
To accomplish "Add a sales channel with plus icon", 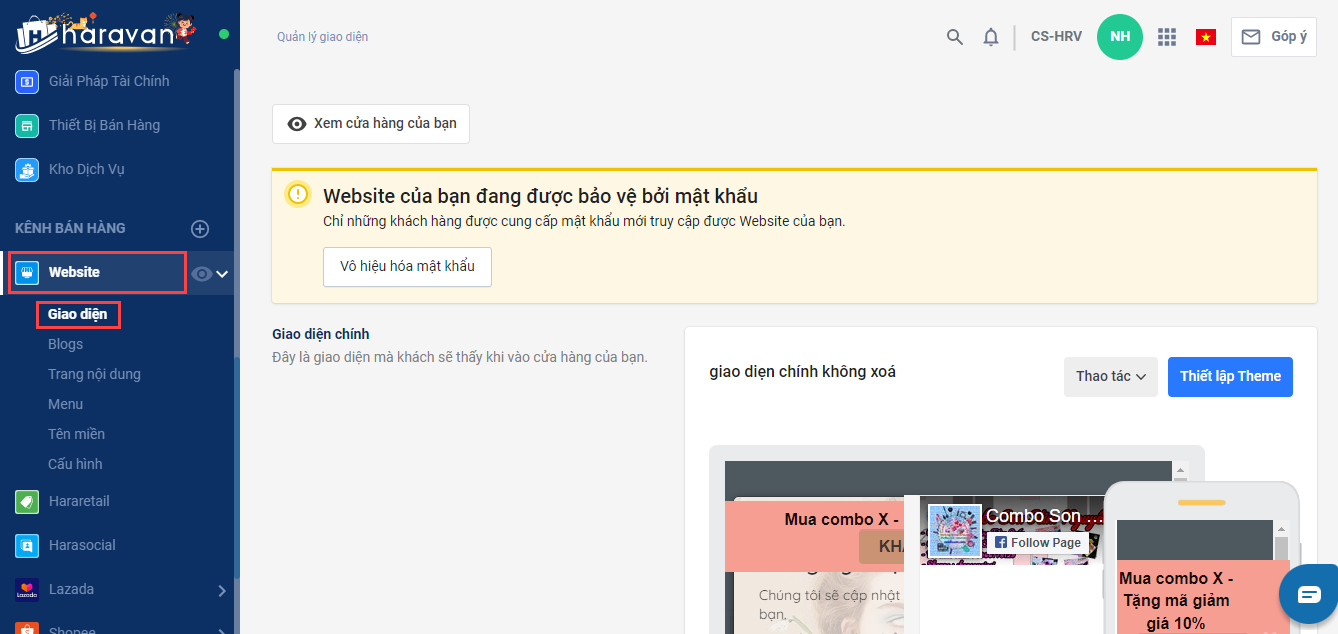I will (x=200, y=229).
